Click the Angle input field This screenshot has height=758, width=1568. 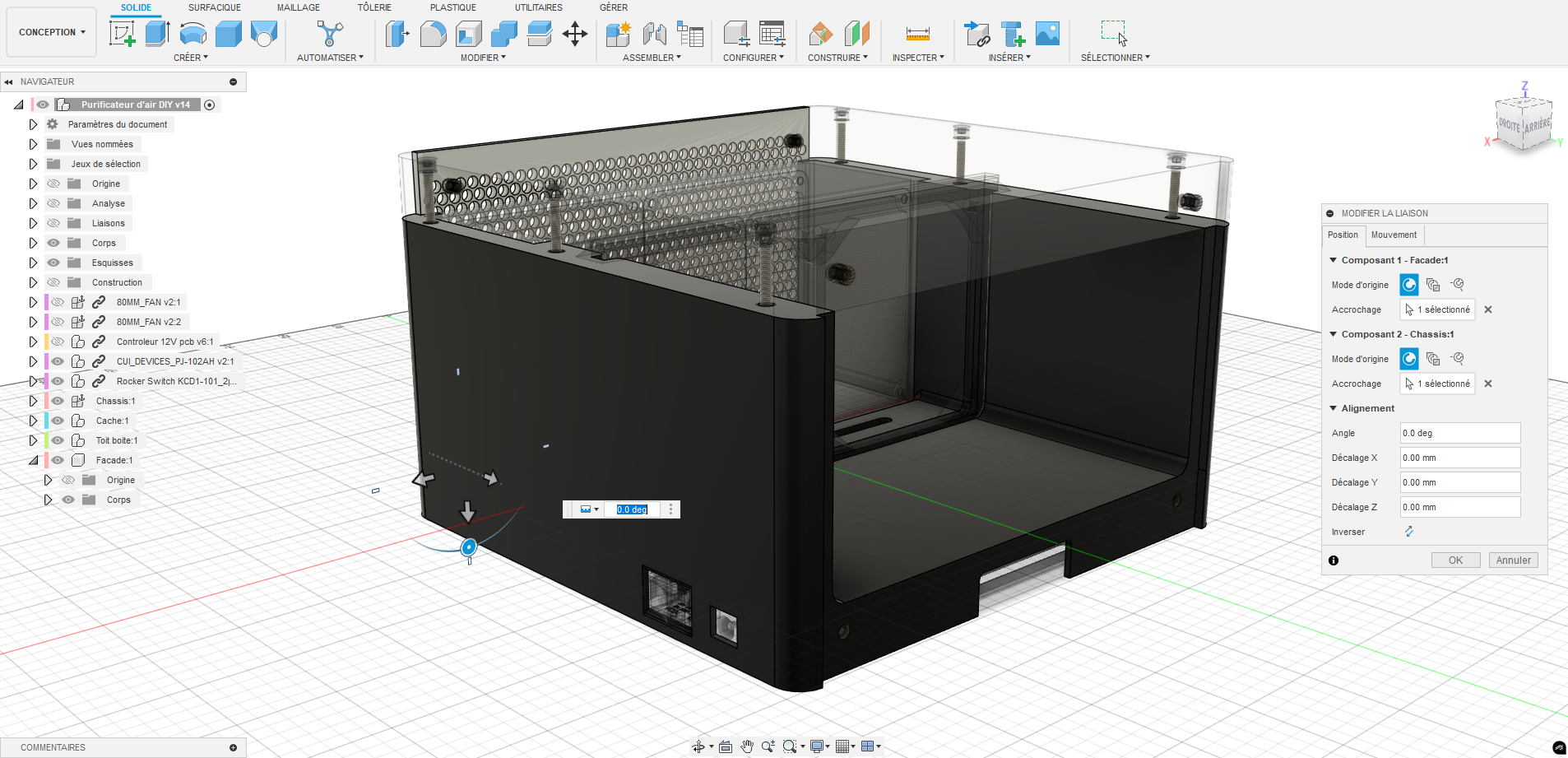1460,433
